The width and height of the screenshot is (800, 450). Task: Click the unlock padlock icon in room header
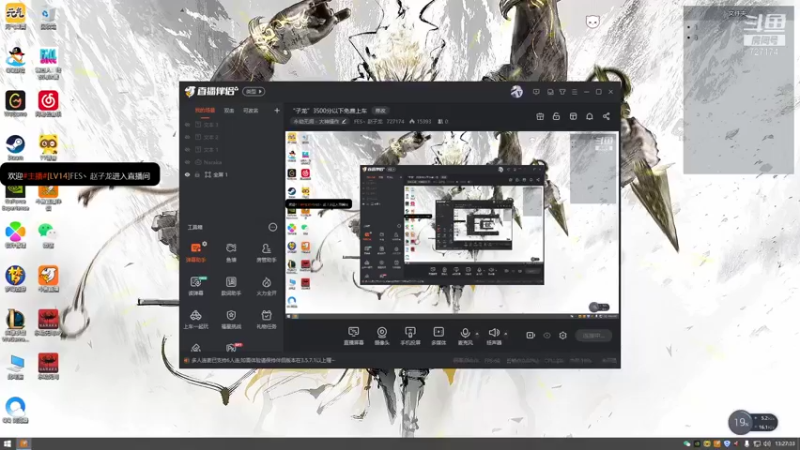pos(556,116)
